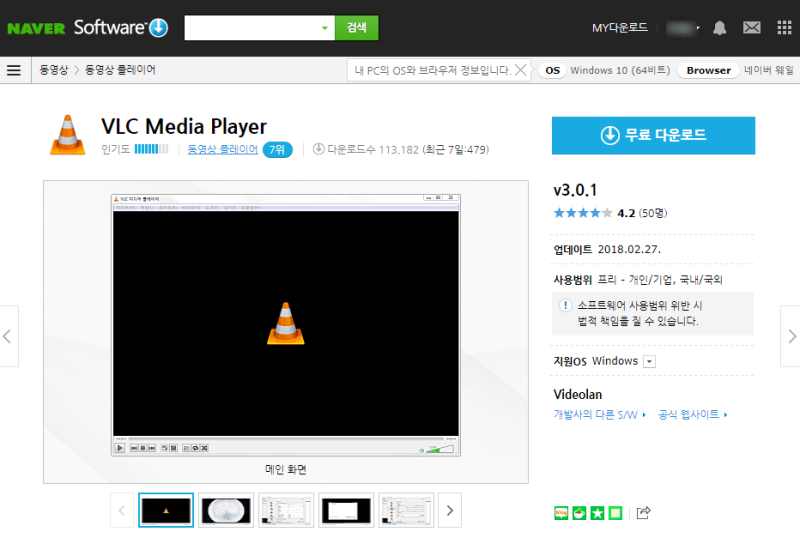Click the 메인 화면 caption

286,469
